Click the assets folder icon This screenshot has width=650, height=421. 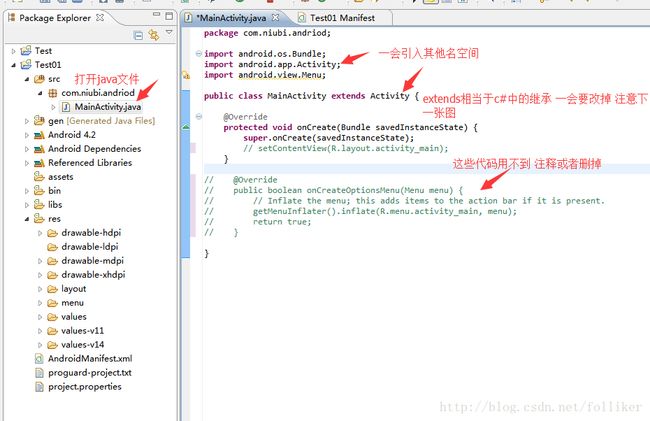click(x=39, y=177)
